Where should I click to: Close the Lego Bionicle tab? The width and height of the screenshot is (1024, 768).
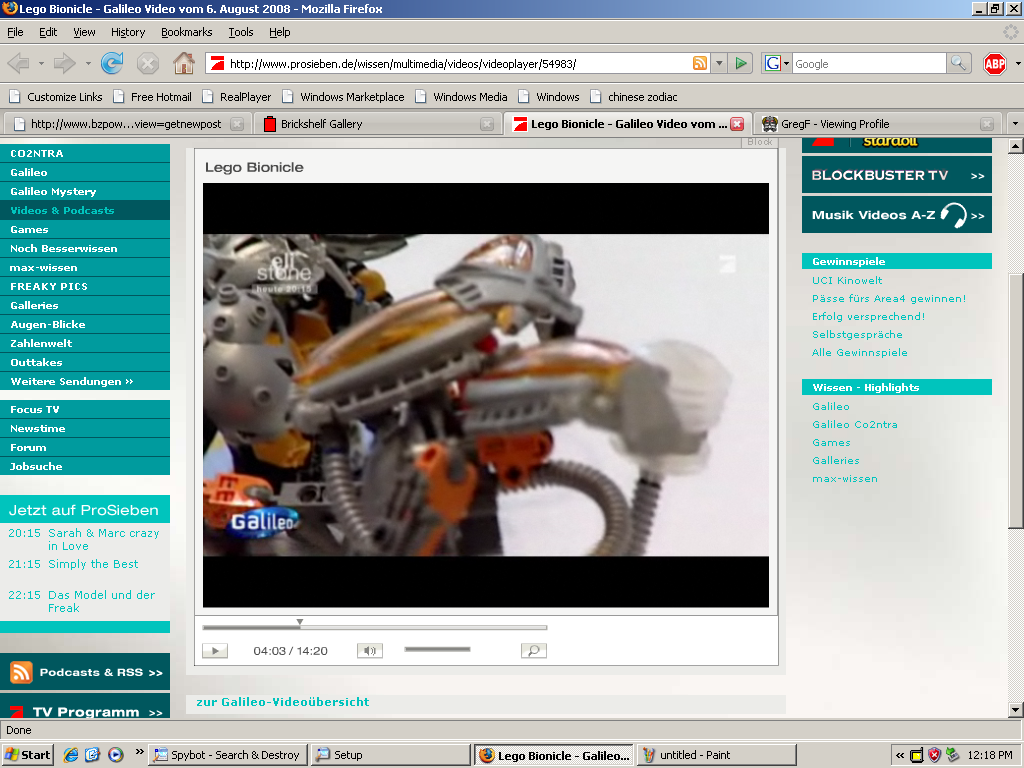[737, 123]
